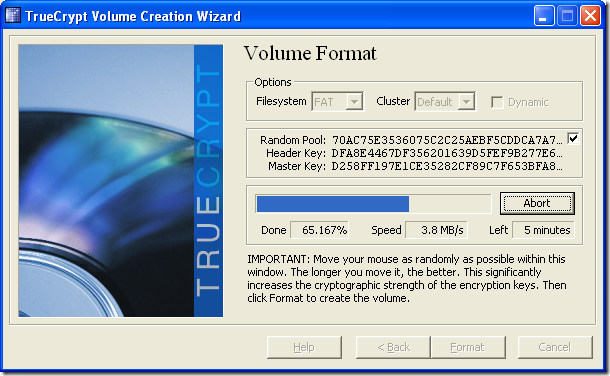Click the Random Pool hex value
Screen dimensions: 610x376
[x=447, y=140]
